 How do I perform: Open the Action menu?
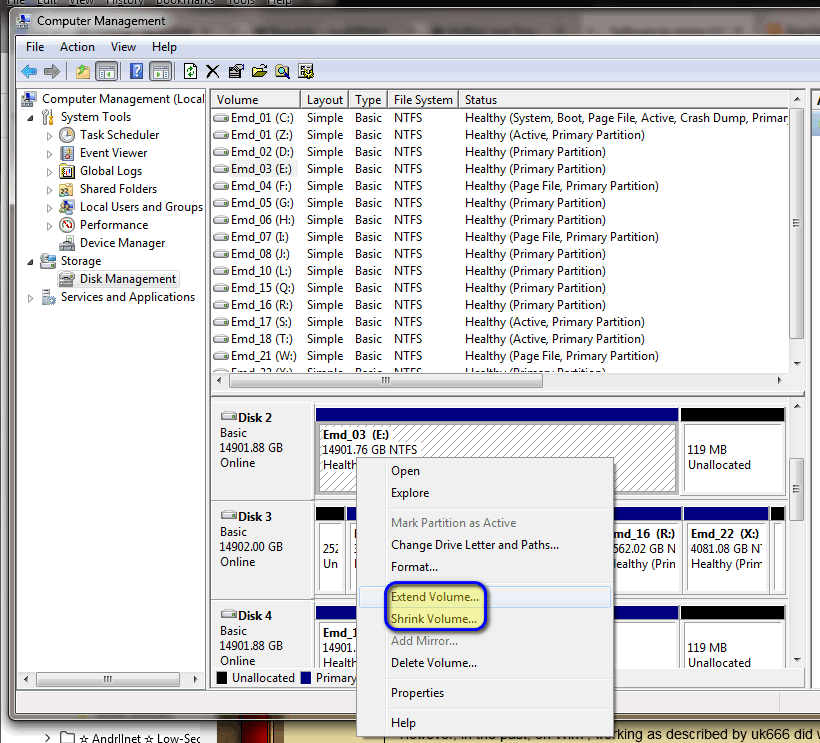(x=77, y=47)
